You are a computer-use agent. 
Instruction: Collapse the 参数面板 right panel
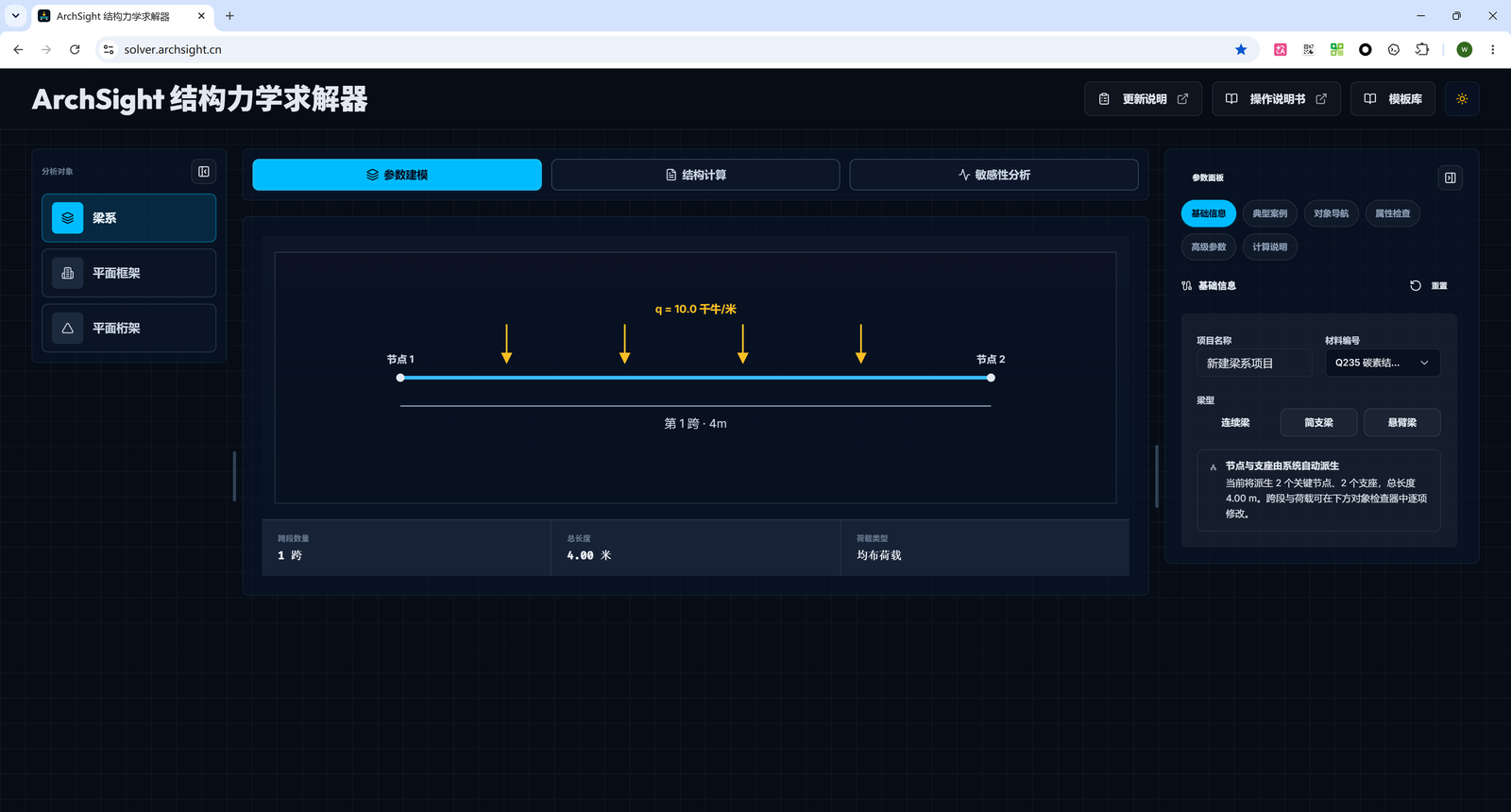[x=1451, y=178]
